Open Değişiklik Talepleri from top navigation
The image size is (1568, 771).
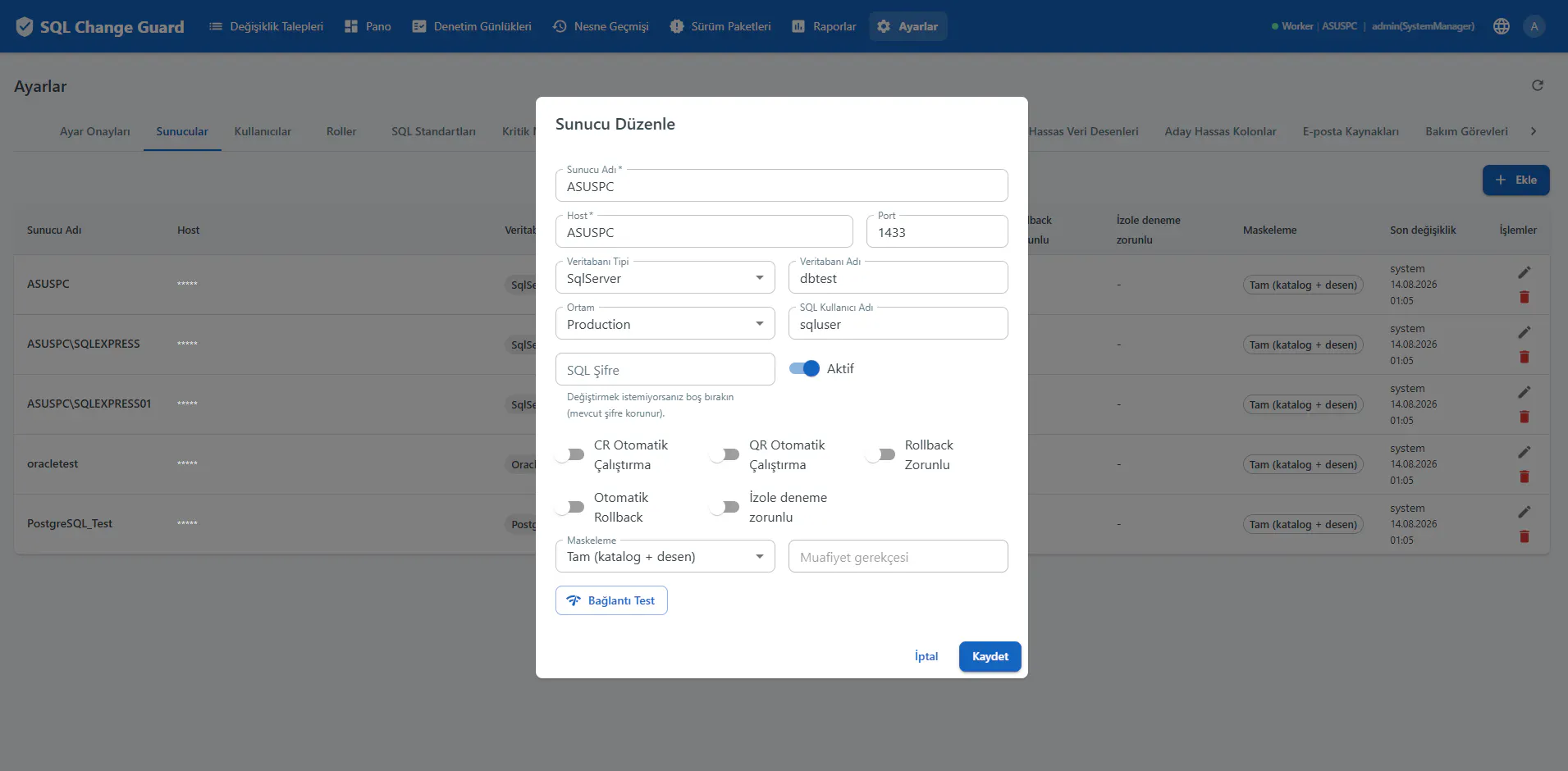266,26
